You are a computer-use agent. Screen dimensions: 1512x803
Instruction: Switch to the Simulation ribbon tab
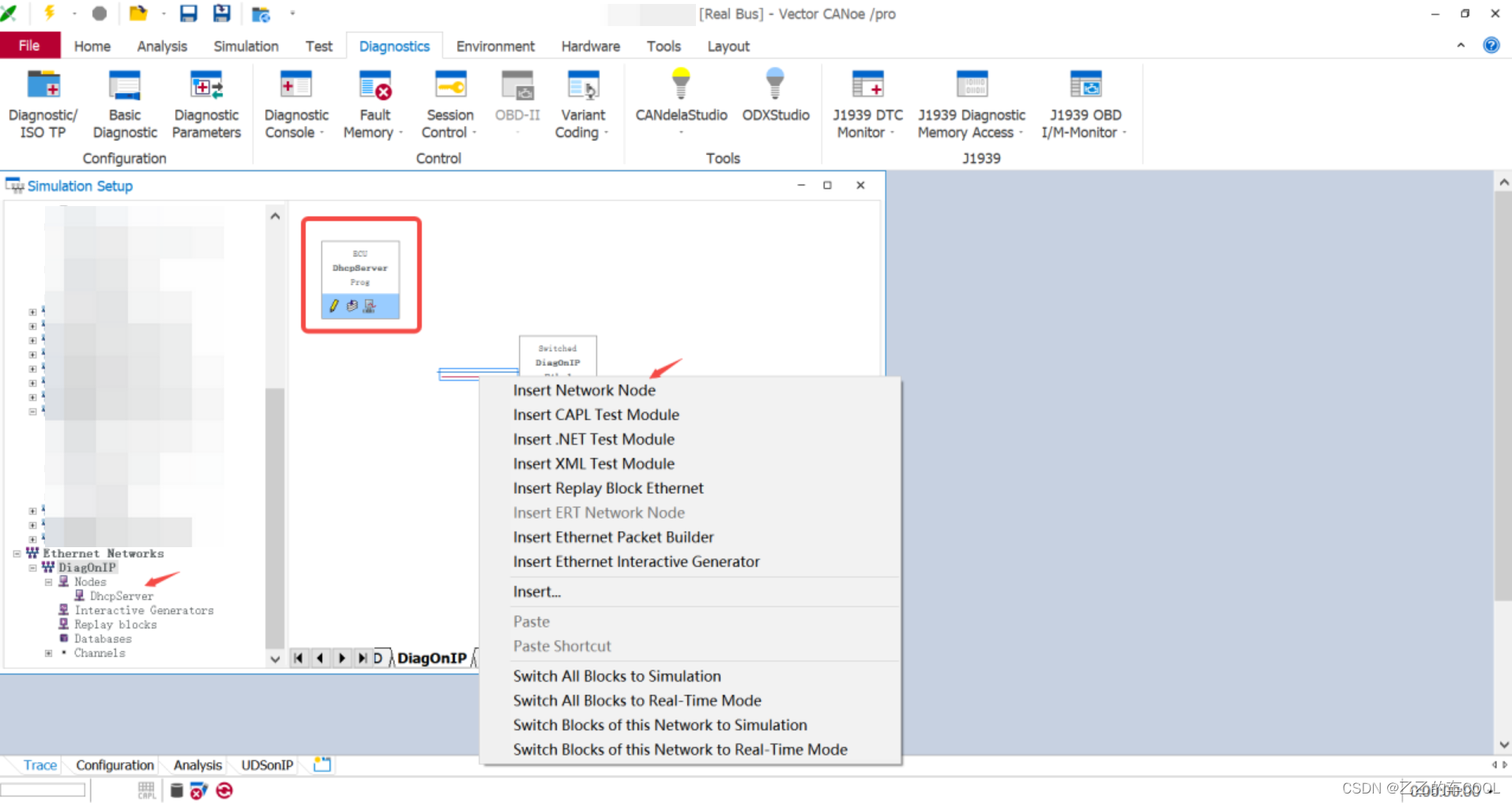click(246, 47)
